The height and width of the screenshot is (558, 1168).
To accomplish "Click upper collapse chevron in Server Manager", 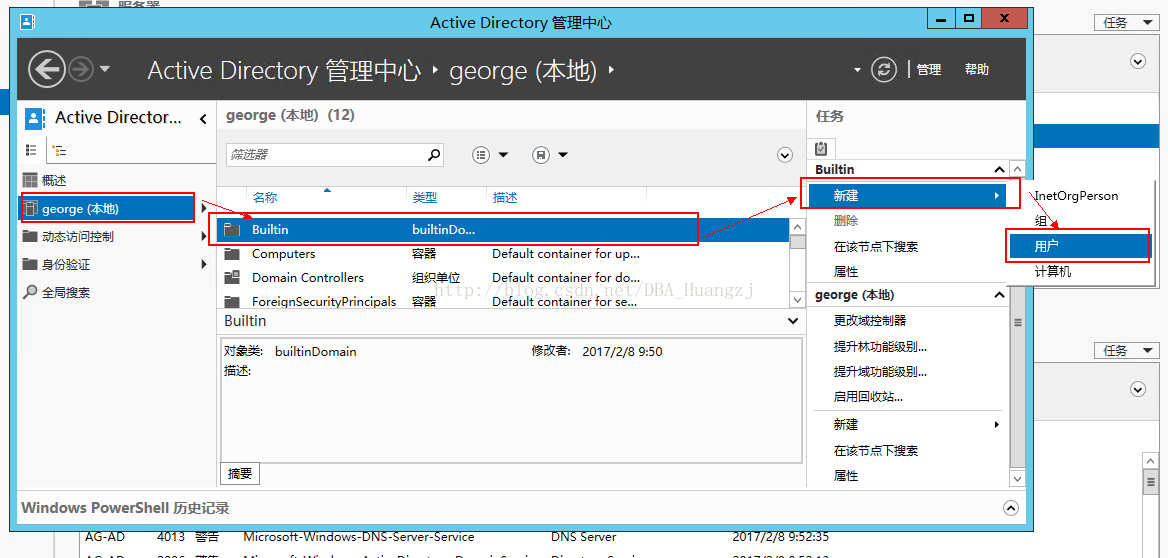I will 1138,61.
